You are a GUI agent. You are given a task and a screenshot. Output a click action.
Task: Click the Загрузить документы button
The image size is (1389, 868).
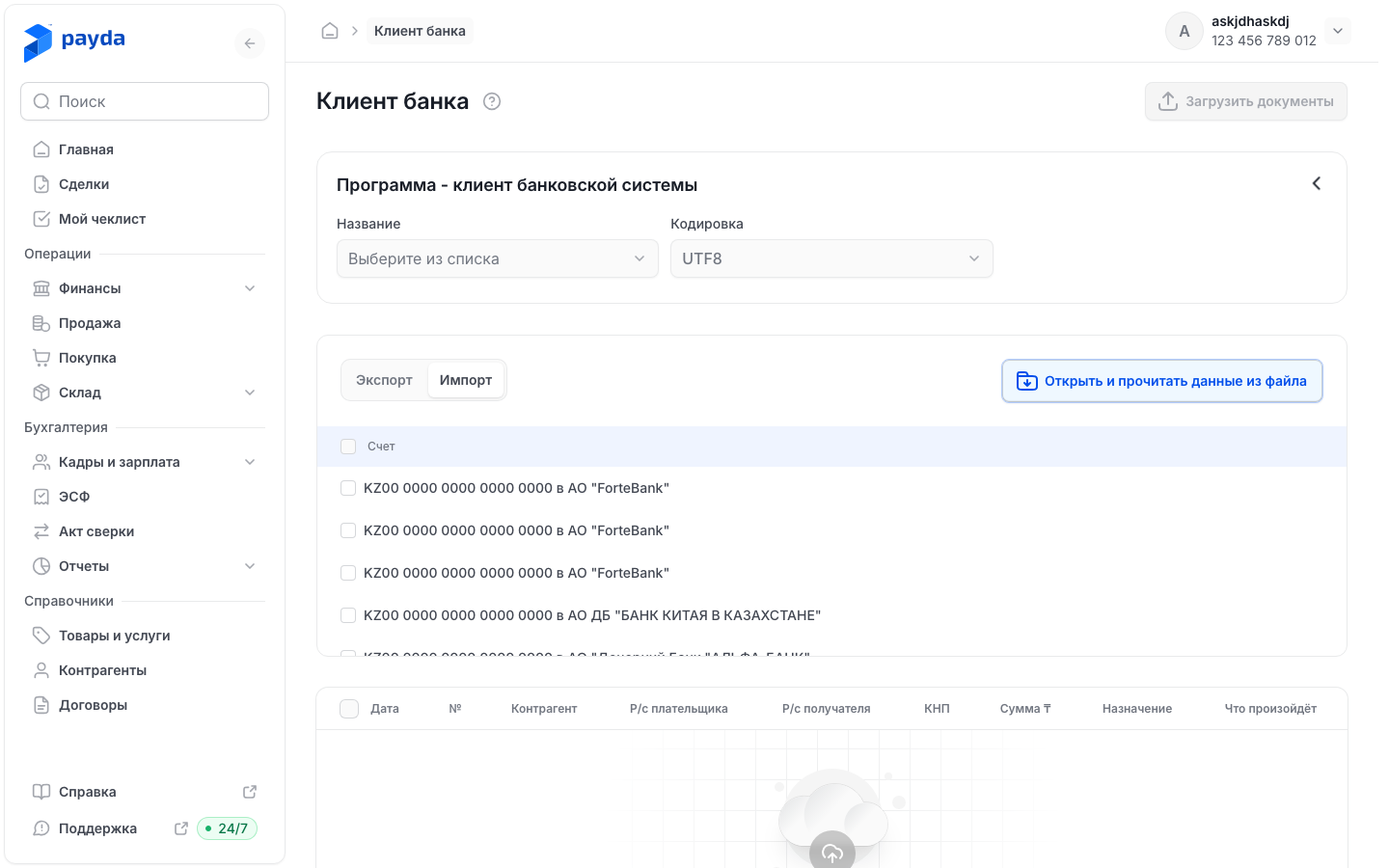[1246, 101]
